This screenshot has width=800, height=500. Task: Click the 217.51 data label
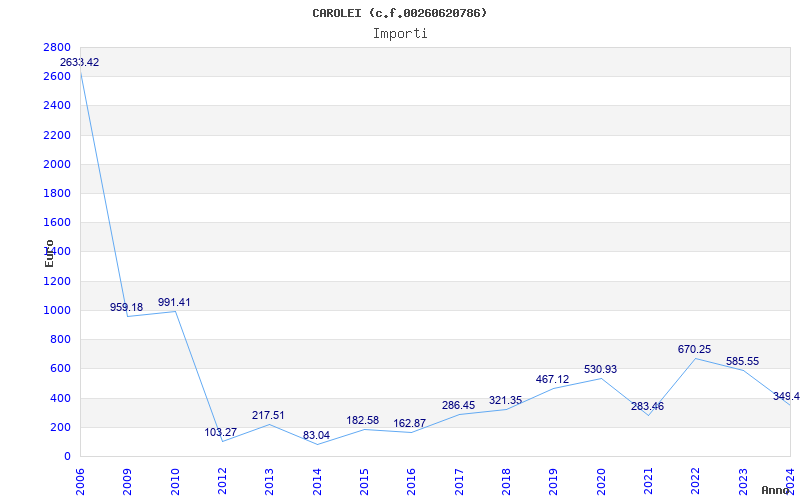tap(268, 416)
